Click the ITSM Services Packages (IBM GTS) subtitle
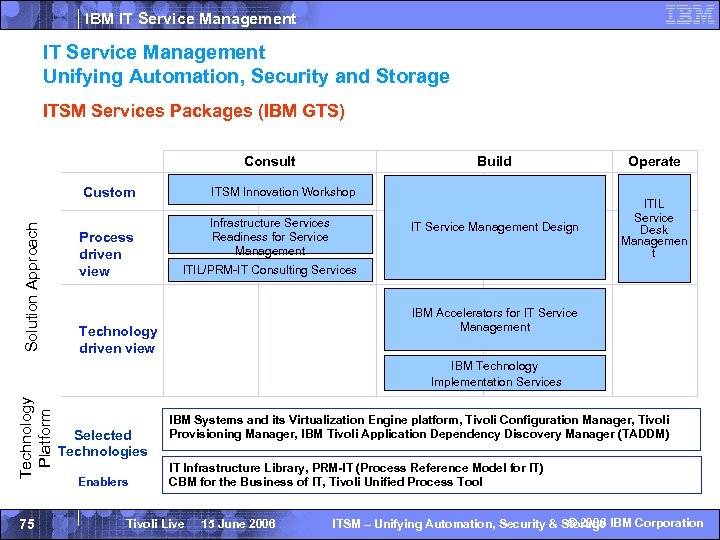The width and height of the screenshot is (720, 540). pyautogui.click(x=193, y=111)
